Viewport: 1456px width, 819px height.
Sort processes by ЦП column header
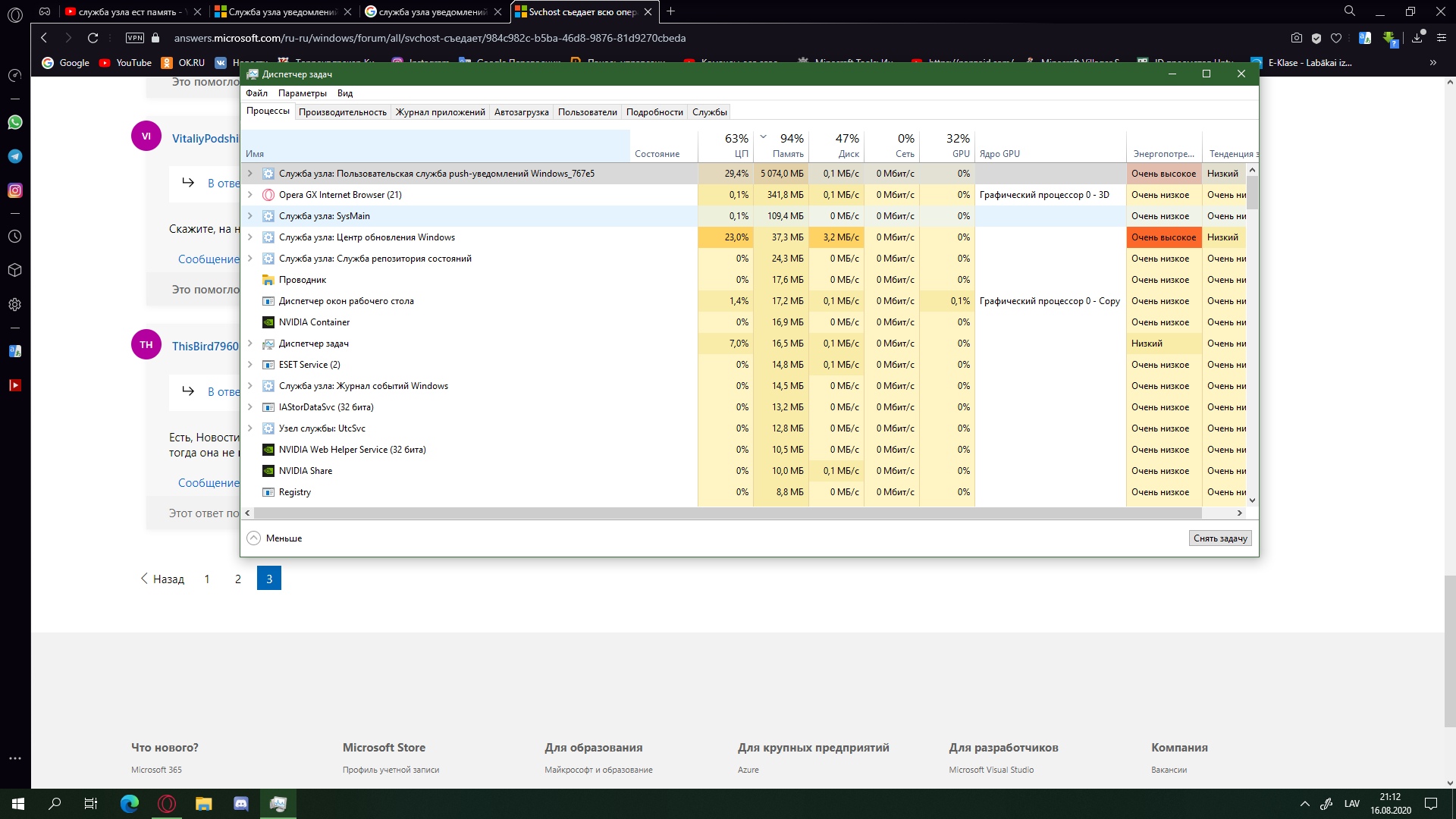[726, 145]
